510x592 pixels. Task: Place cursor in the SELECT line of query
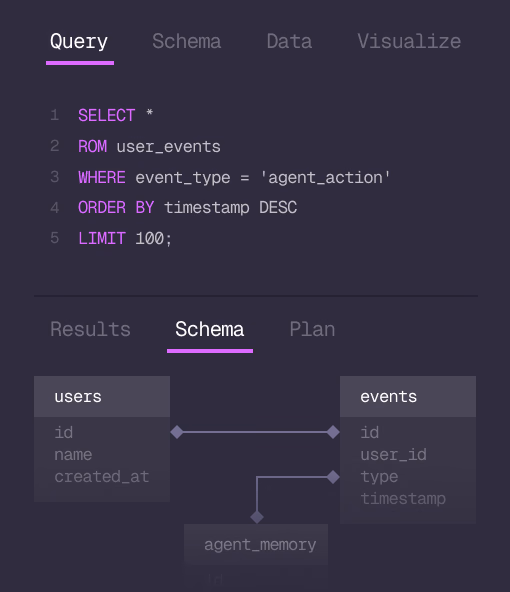pos(116,115)
